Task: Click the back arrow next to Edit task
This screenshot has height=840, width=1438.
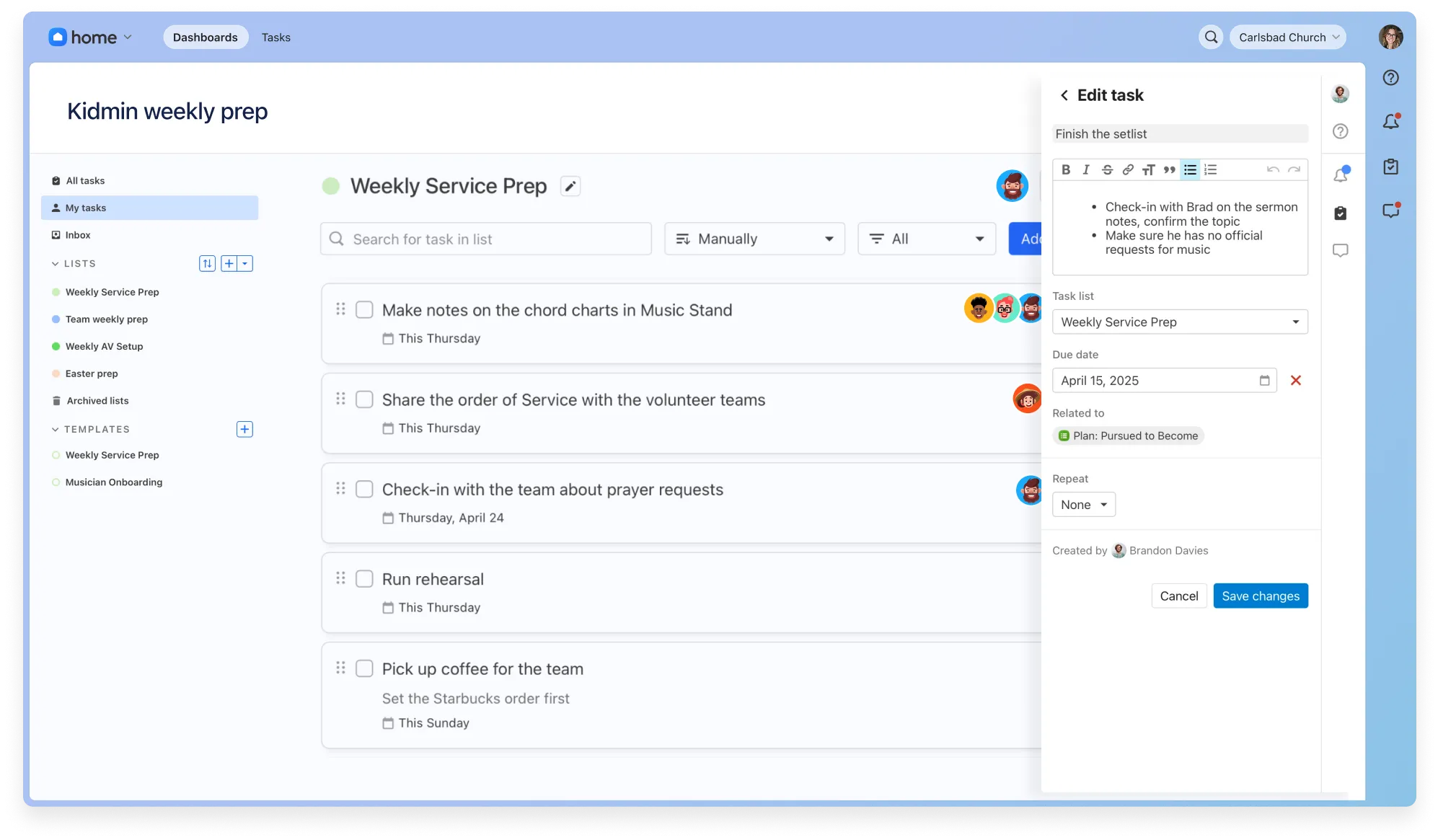Action: click(x=1064, y=95)
